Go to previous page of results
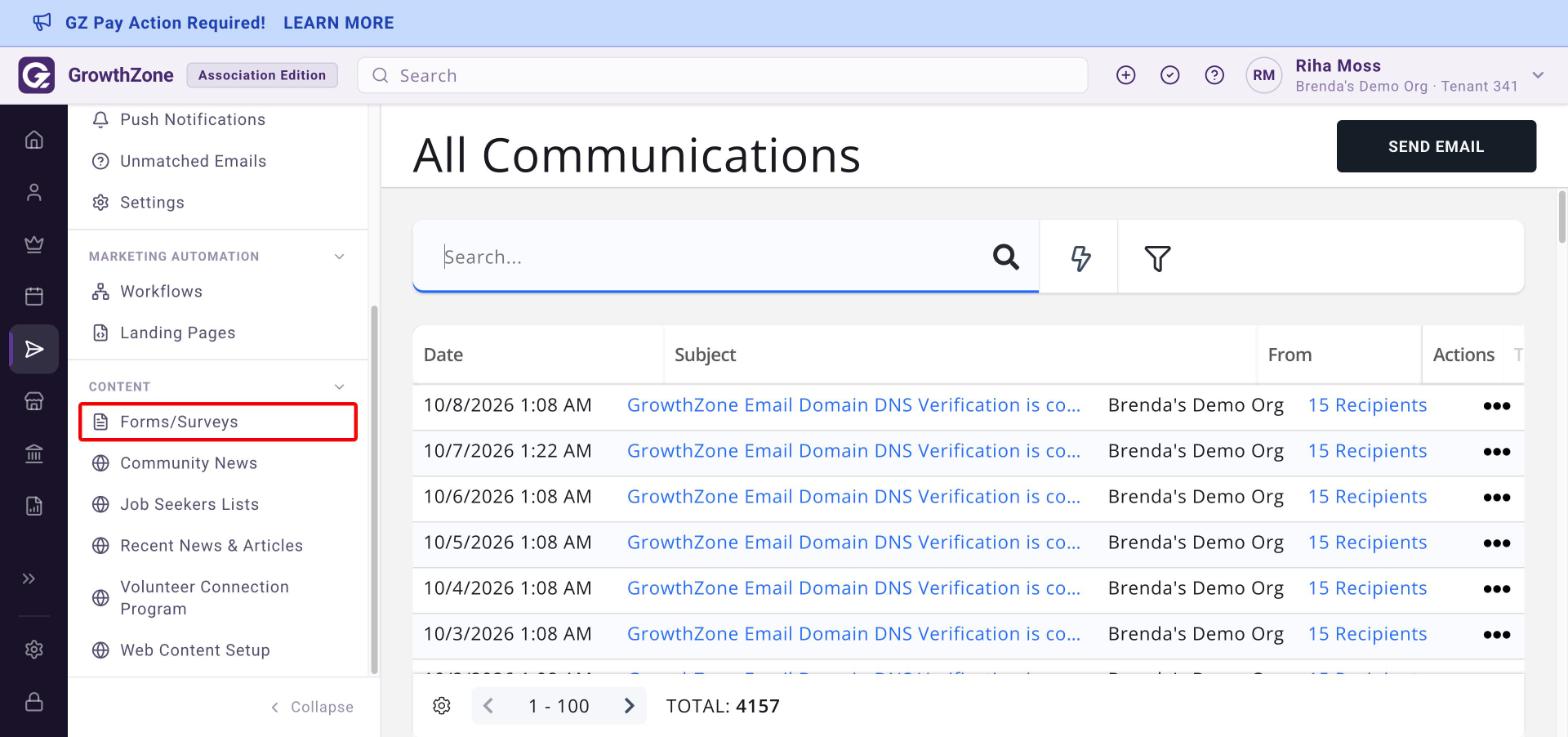Image resolution: width=1568 pixels, height=737 pixels. [488, 706]
